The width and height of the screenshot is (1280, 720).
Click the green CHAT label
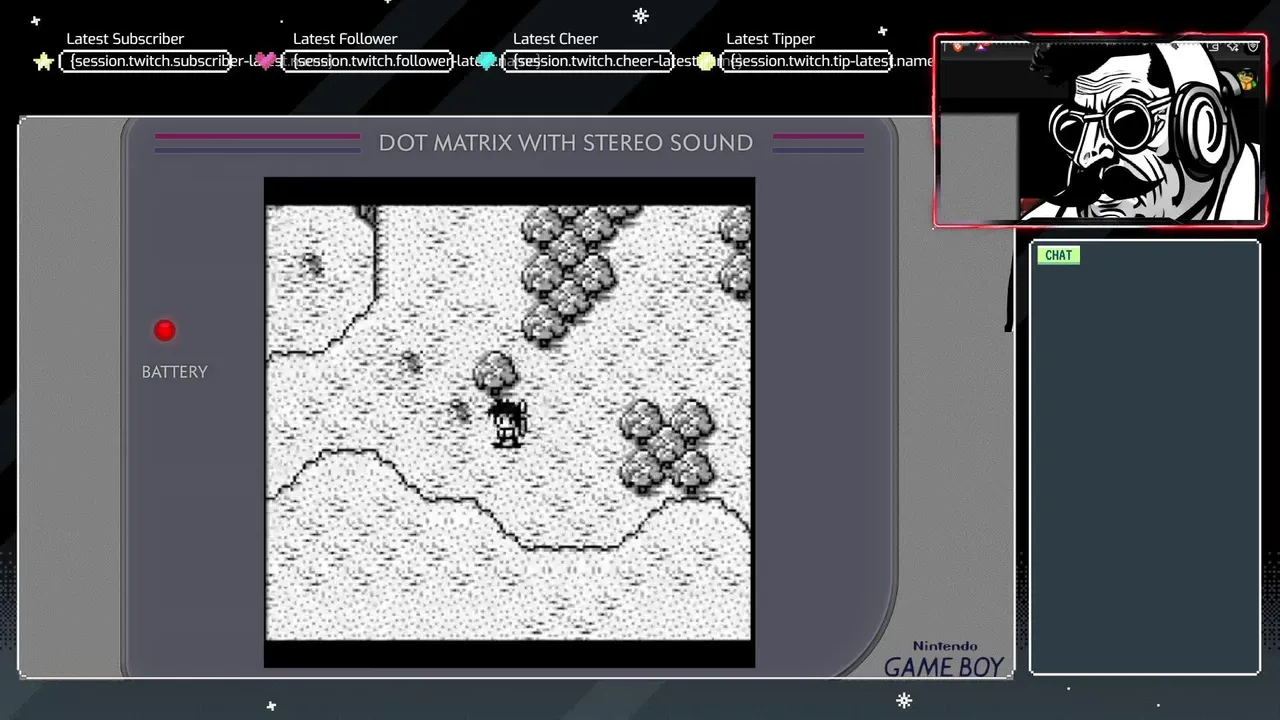click(x=1058, y=255)
